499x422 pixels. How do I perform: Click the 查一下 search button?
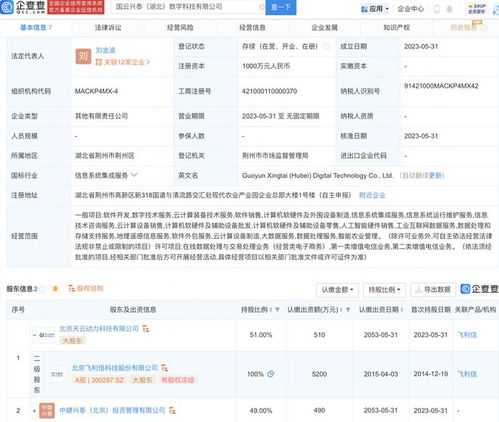pyautogui.click(x=281, y=7)
